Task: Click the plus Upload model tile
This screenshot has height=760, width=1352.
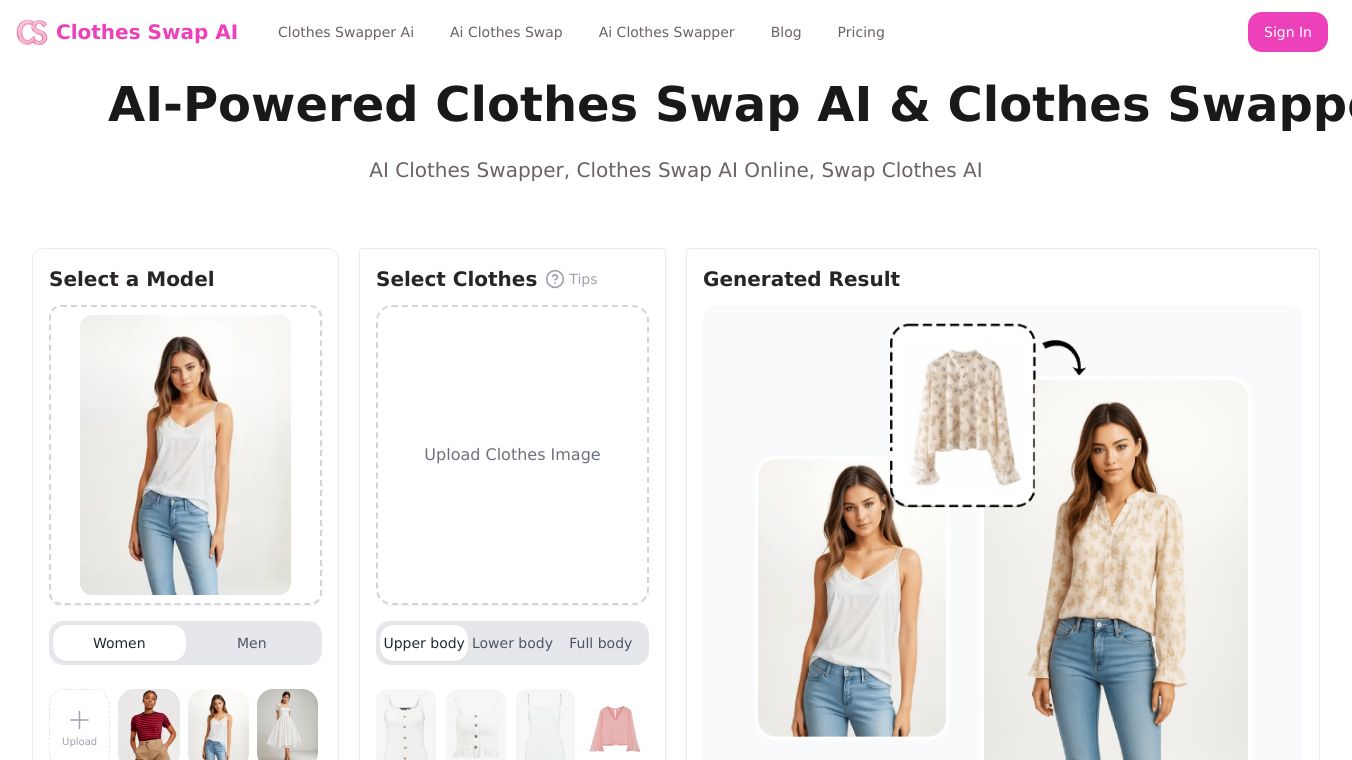Action: click(79, 724)
